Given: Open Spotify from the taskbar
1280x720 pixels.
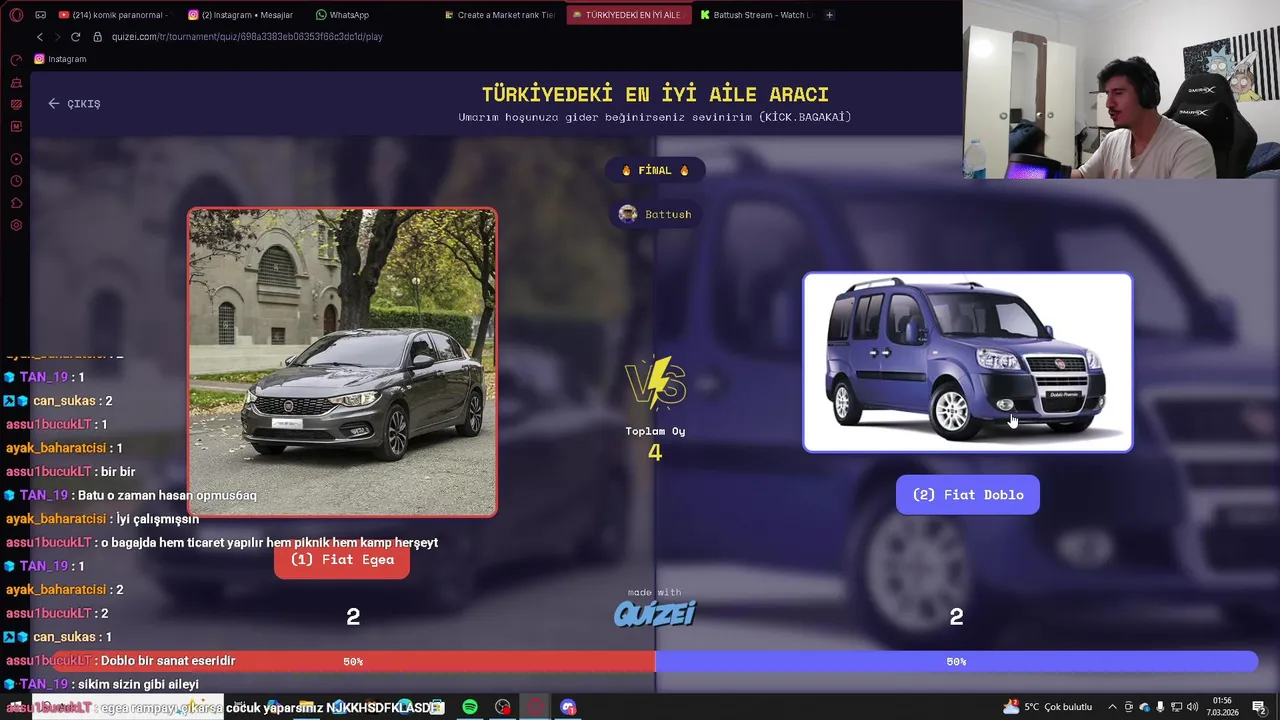Looking at the screenshot, I should 470,707.
